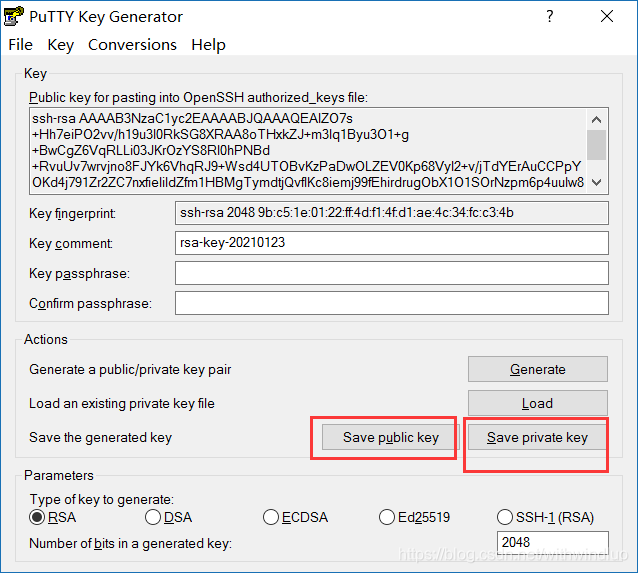This screenshot has height=573, width=638.
Task: Click the Key comment field
Action: click(x=392, y=243)
